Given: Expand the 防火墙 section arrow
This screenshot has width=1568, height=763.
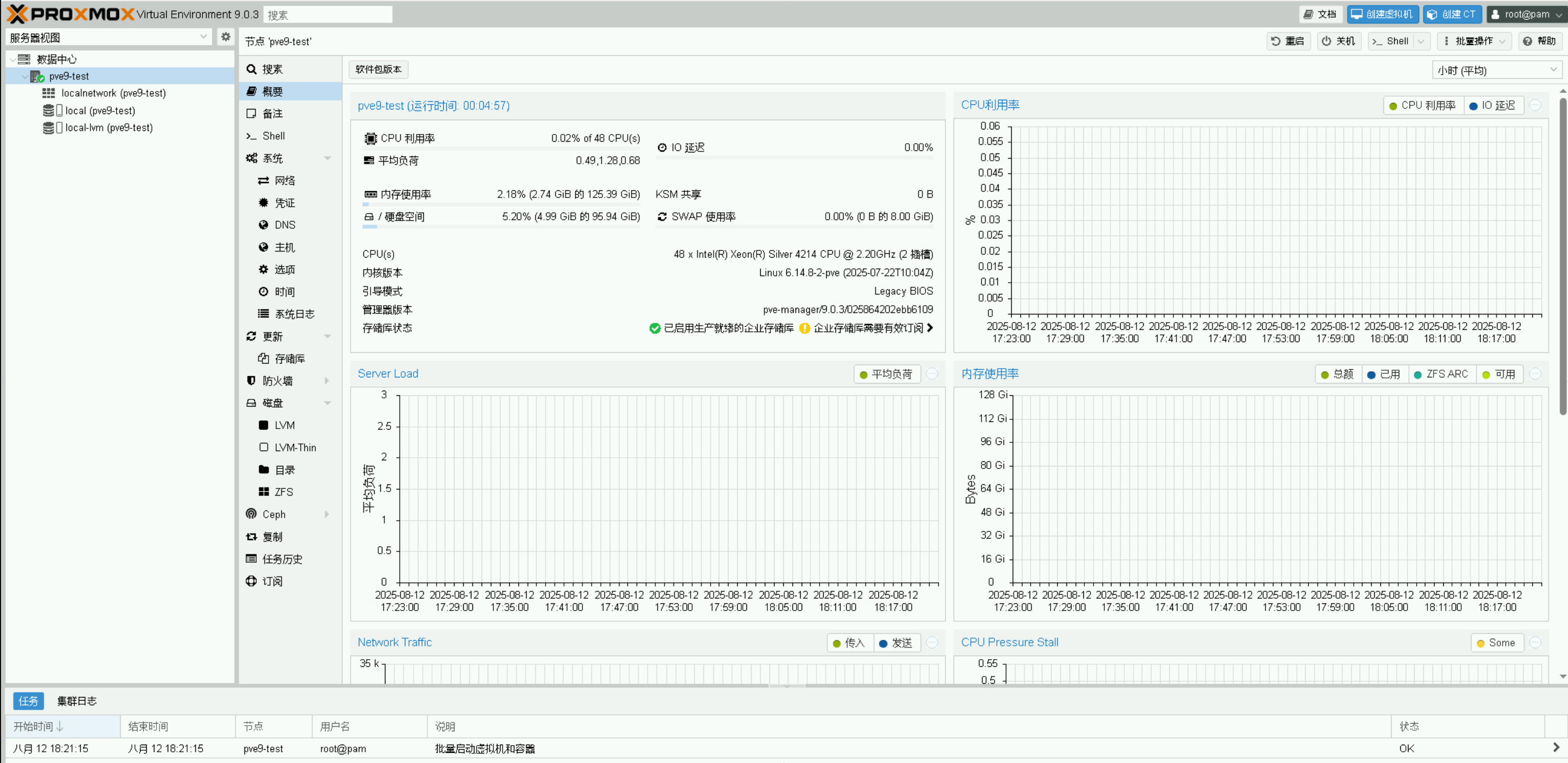Looking at the screenshot, I should click(328, 380).
